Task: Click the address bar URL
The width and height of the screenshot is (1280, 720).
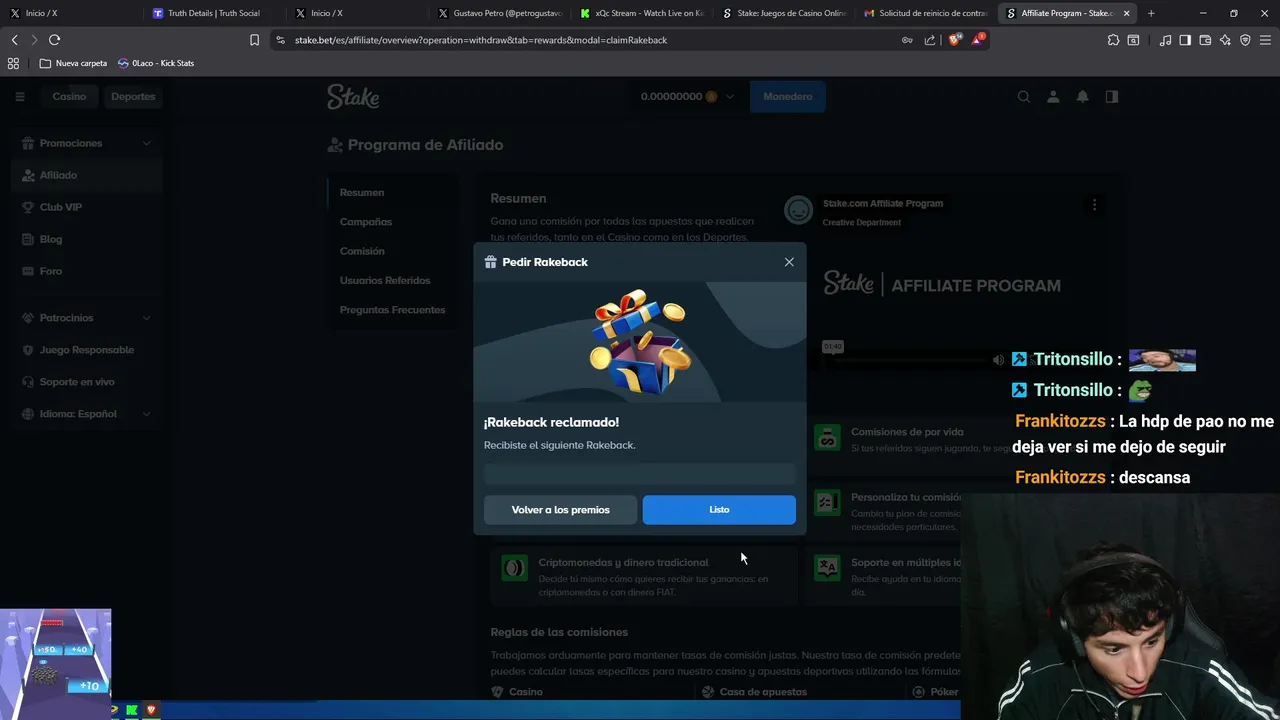Action: 481,40
